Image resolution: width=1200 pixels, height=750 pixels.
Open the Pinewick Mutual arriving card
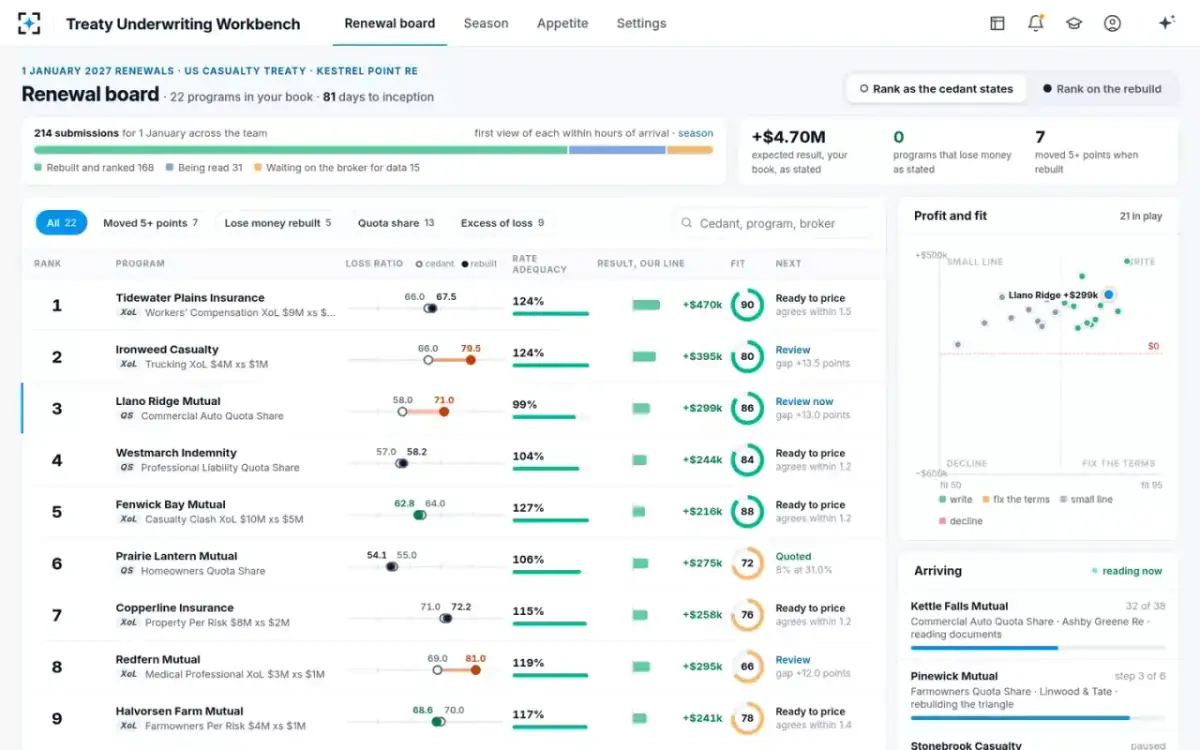1038,693
